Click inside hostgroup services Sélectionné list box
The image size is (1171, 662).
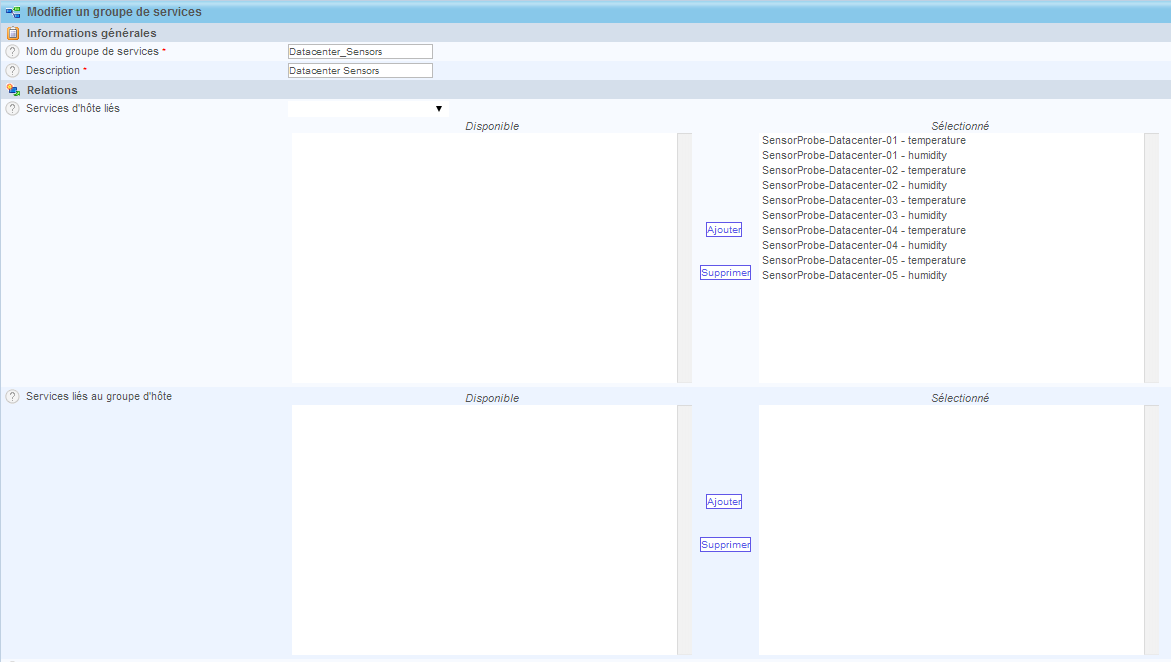951,530
